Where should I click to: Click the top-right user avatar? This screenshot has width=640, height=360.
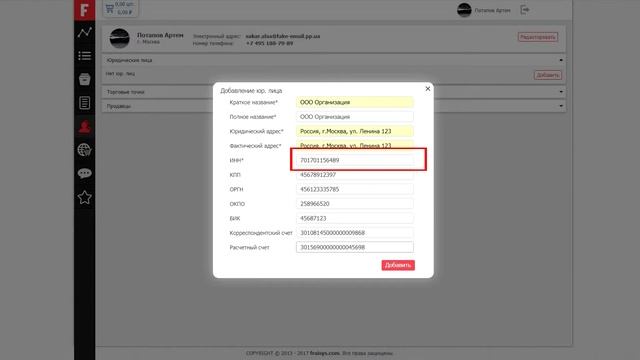pyautogui.click(x=464, y=10)
